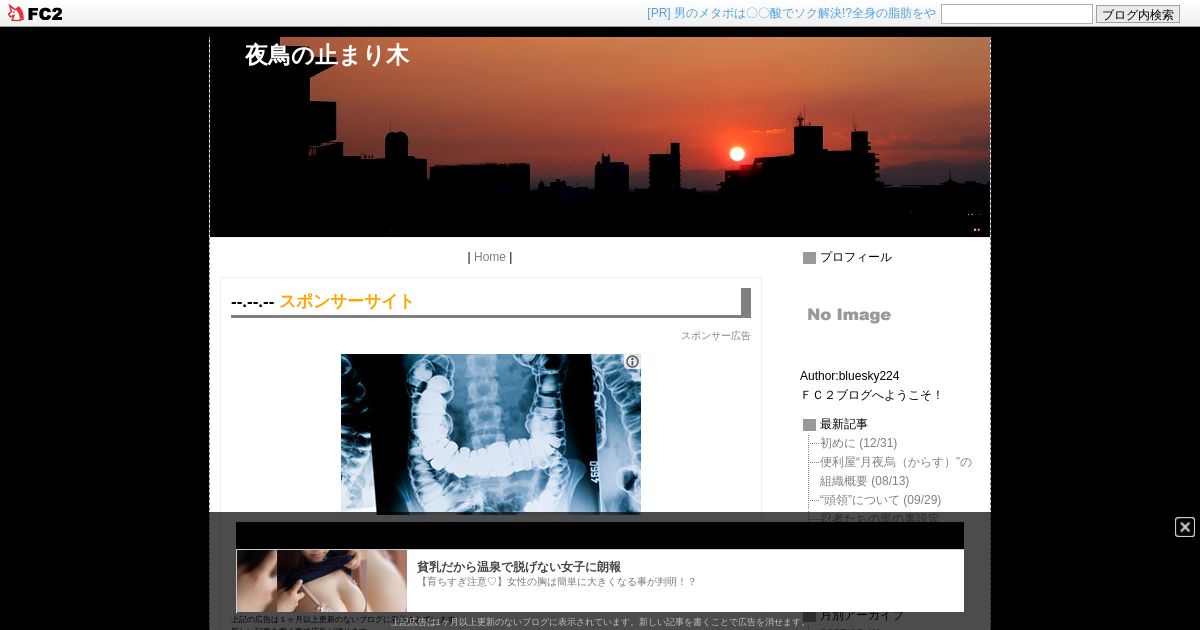
Task: Click the sunset header banner image
Action: (600, 137)
